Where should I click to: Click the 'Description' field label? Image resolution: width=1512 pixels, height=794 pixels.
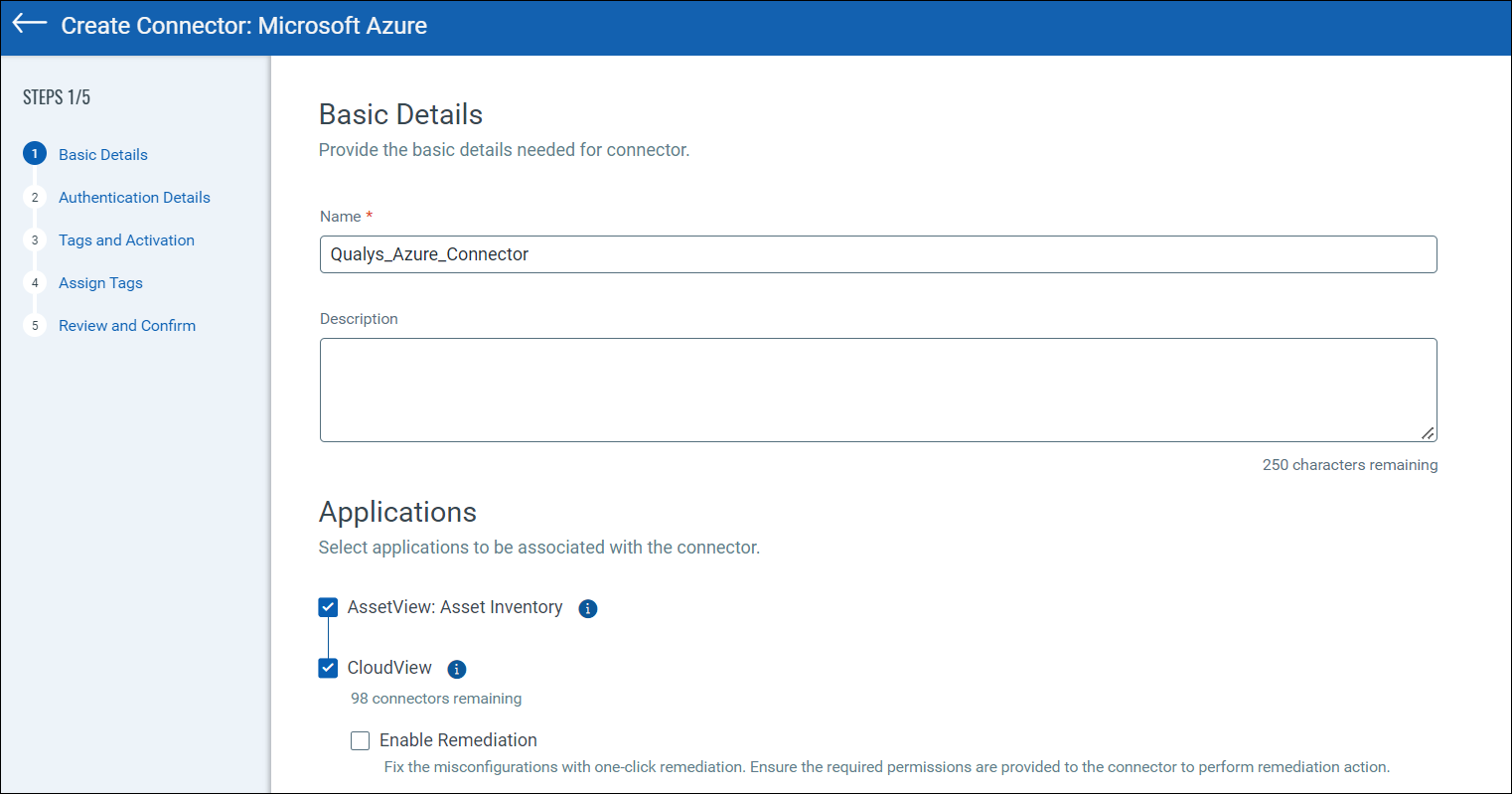pyautogui.click(x=359, y=319)
